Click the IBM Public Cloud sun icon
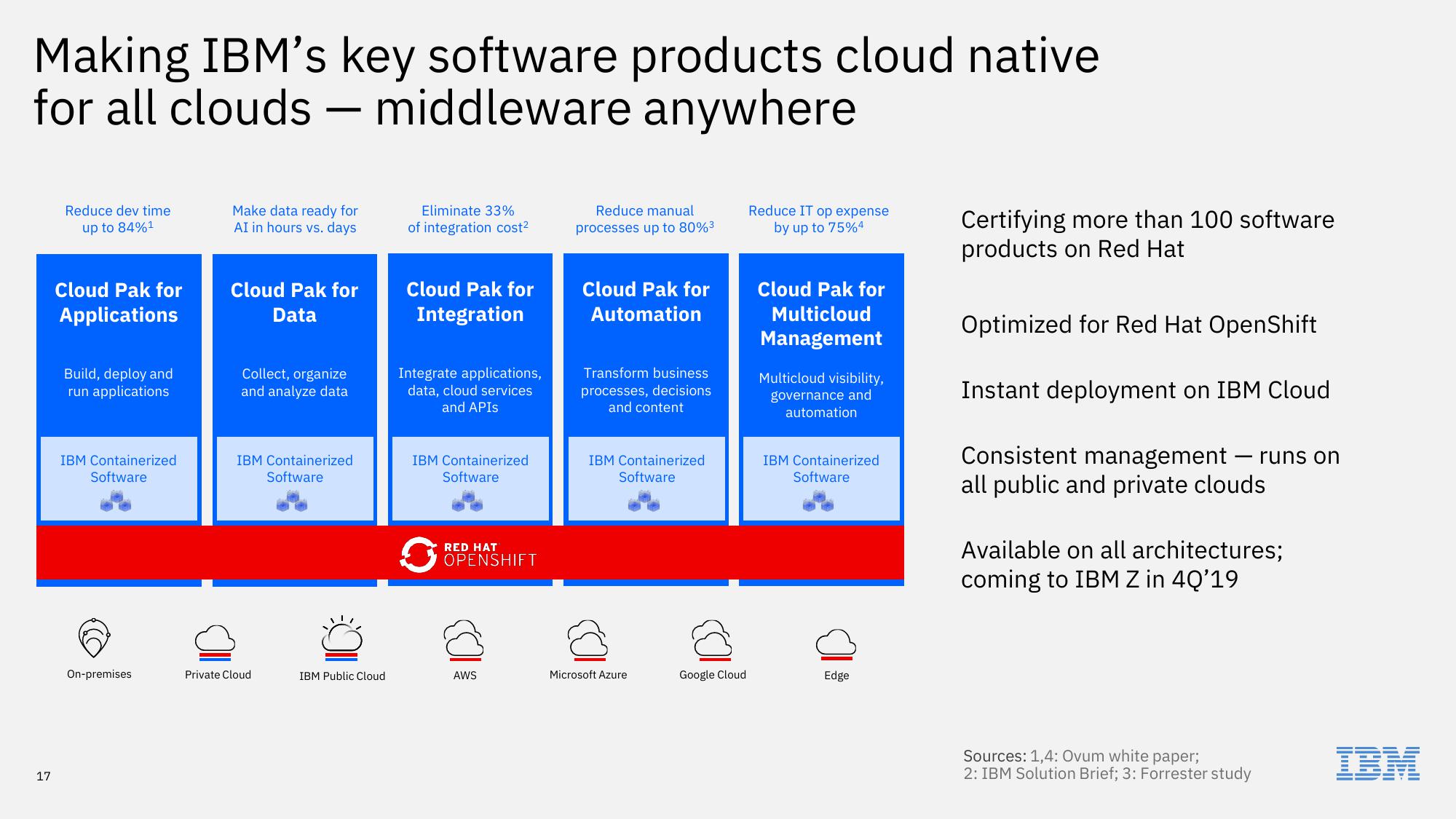 [341, 638]
